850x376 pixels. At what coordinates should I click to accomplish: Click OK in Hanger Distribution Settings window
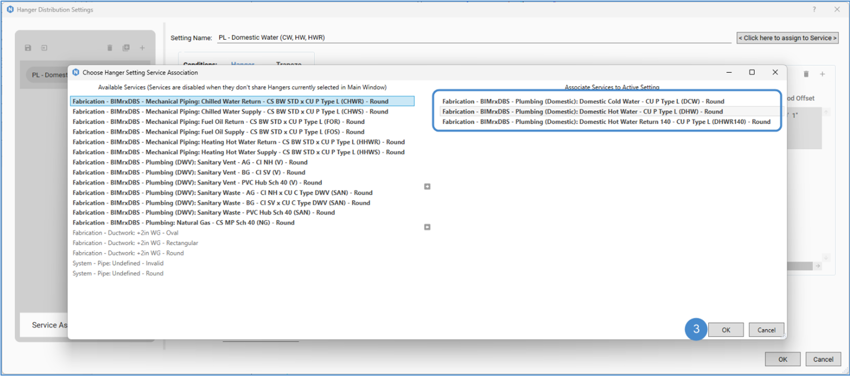783,359
